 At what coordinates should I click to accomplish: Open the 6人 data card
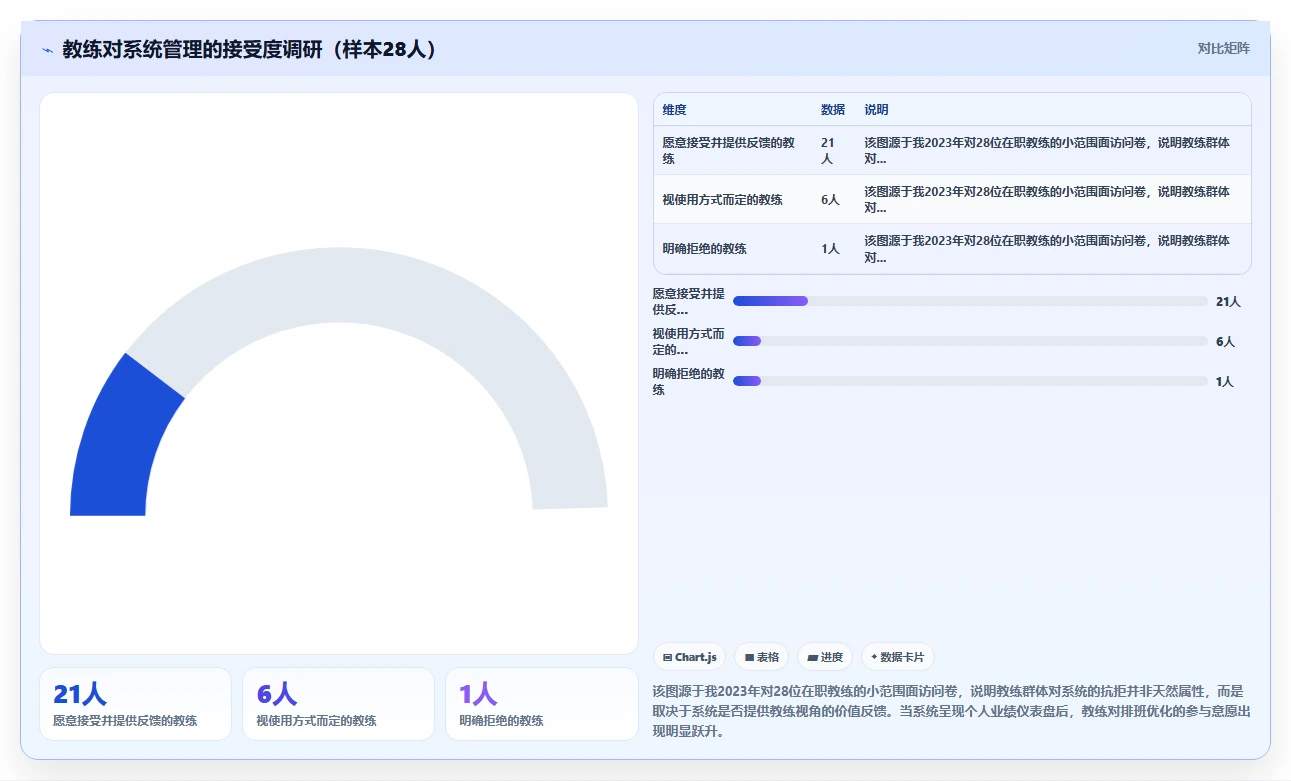338,704
